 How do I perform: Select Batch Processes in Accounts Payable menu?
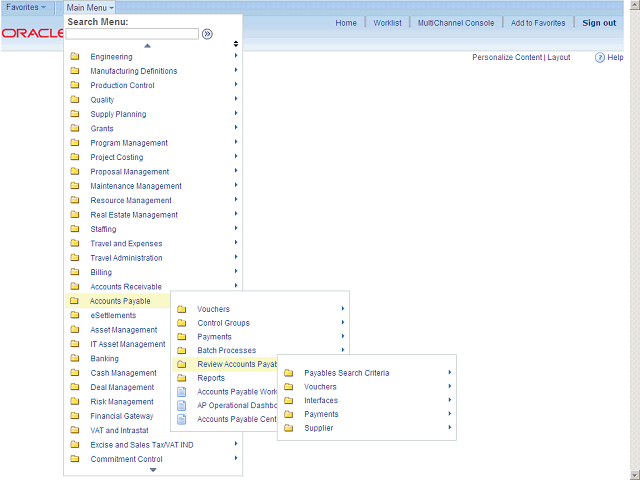(226, 351)
